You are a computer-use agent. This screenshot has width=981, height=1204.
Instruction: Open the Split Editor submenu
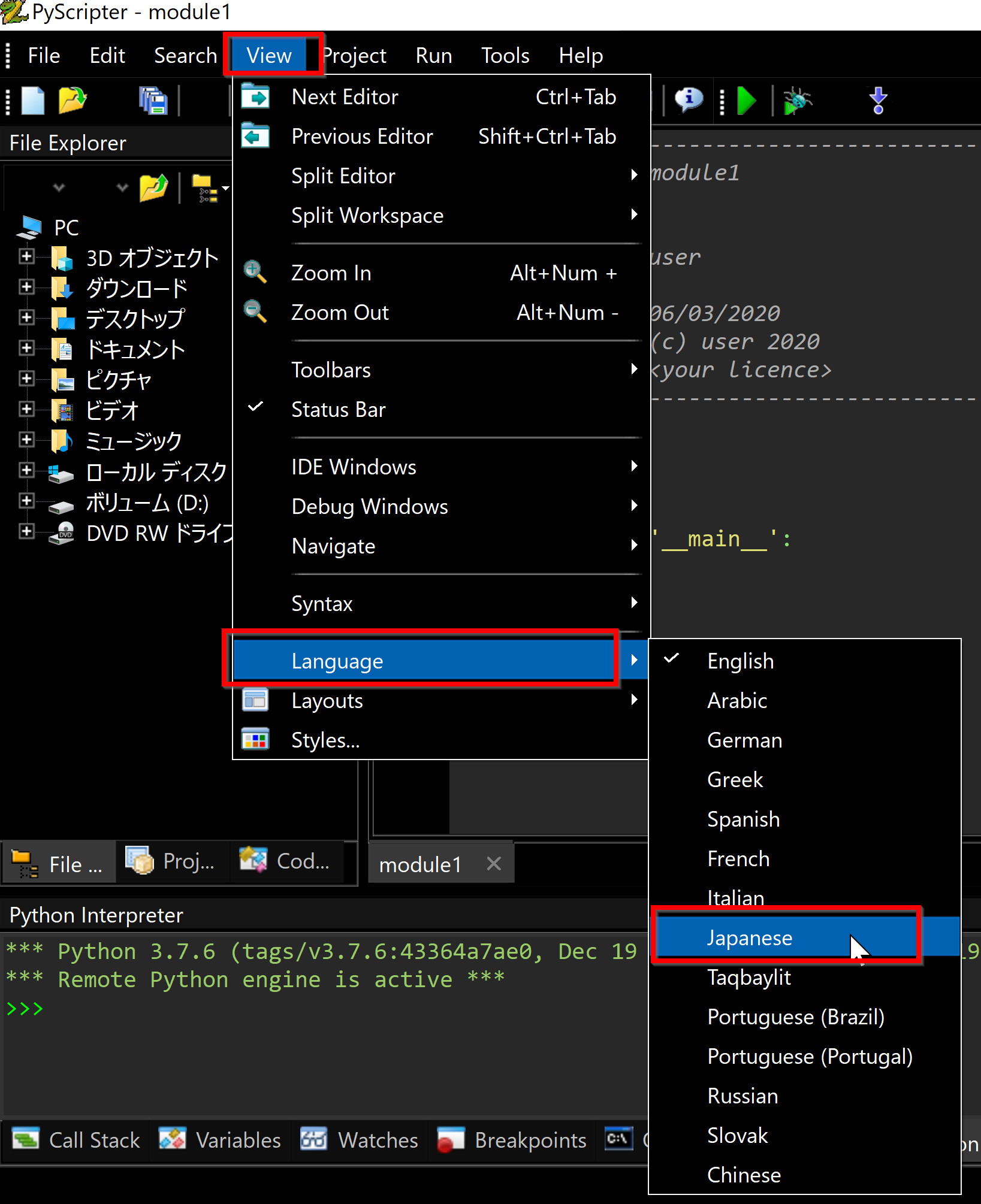click(441, 176)
